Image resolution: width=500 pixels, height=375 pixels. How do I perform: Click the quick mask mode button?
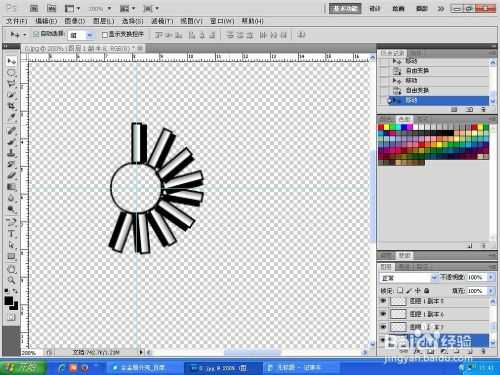click(x=11, y=317)
